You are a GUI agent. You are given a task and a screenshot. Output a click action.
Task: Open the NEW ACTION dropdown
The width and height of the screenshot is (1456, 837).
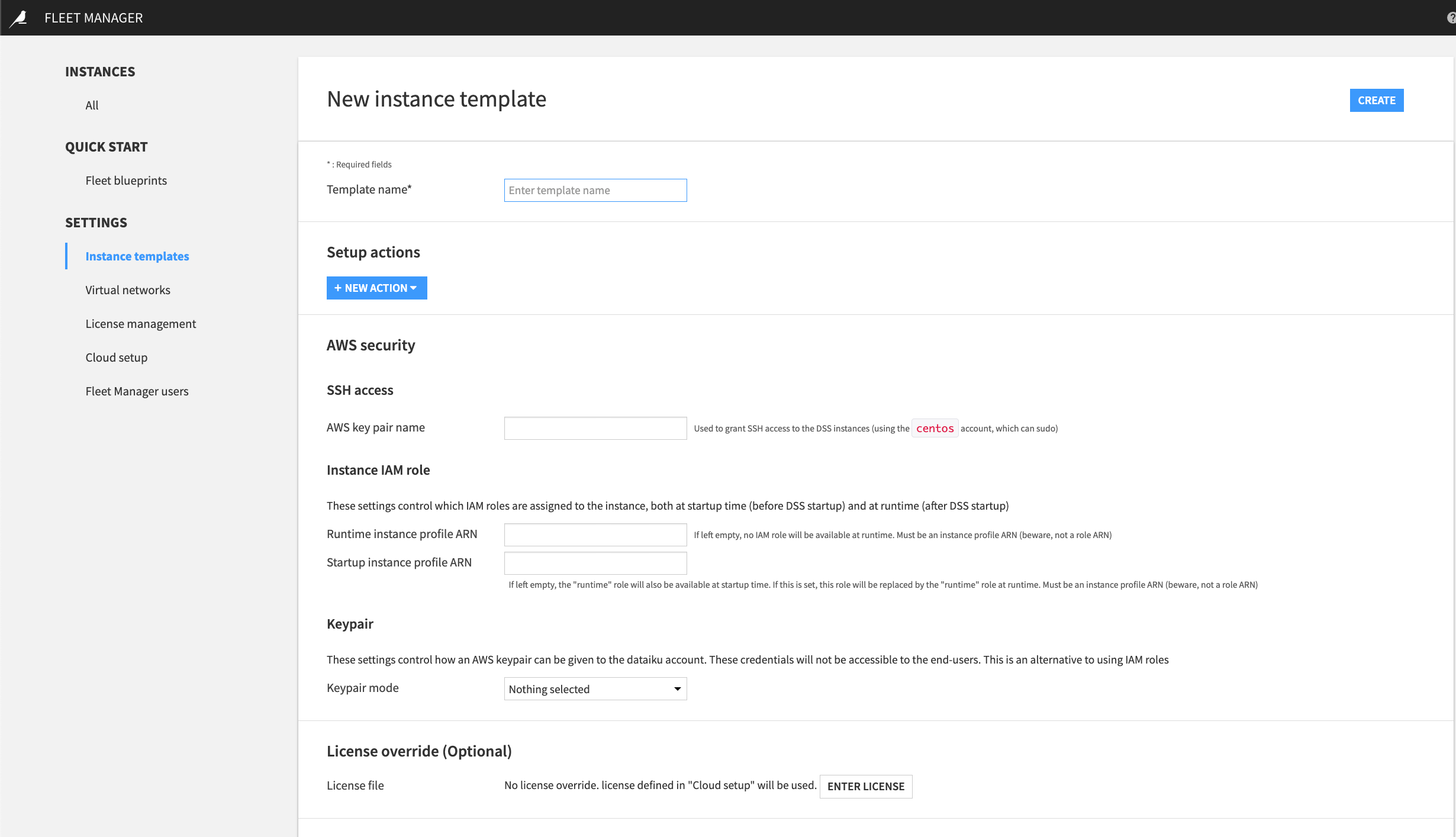click(376, 288)
